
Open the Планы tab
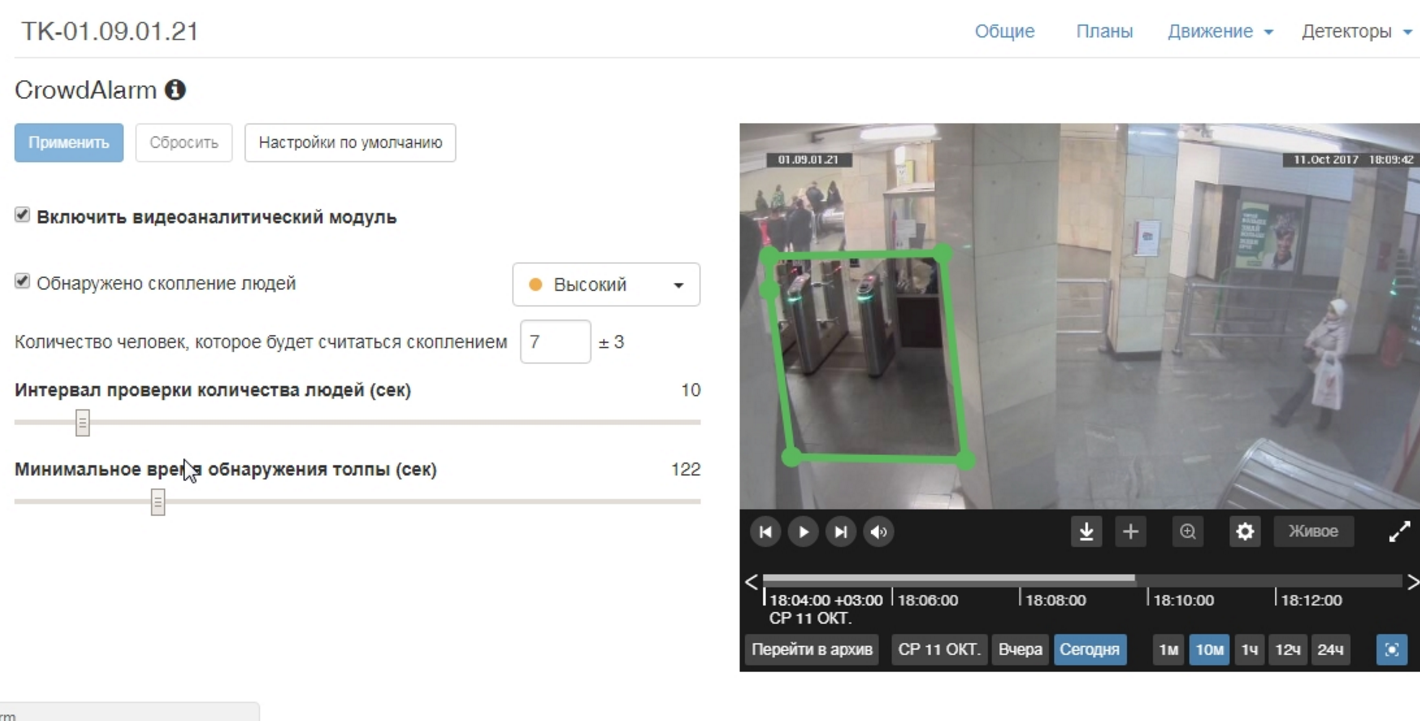click(x=1104, y=31)
